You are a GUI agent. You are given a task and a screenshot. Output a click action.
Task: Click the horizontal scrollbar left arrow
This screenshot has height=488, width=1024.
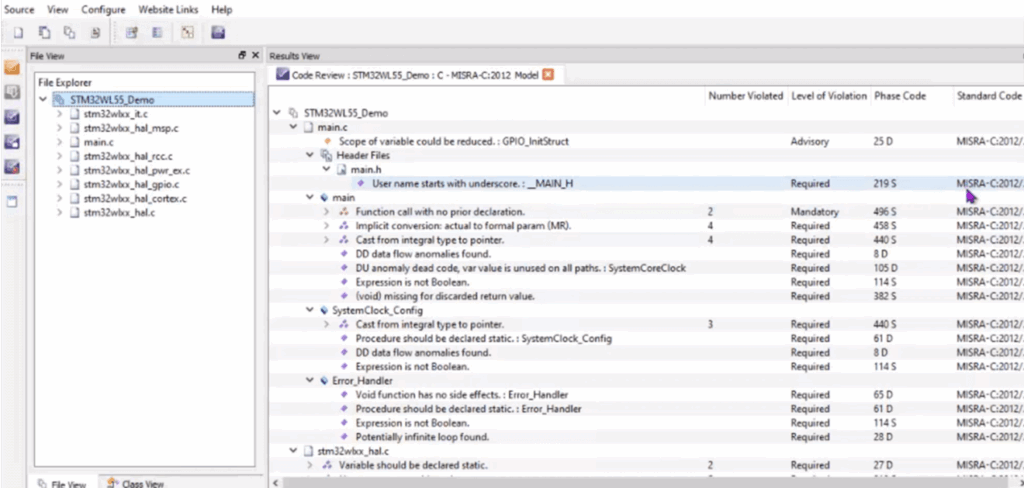(274, 483)
